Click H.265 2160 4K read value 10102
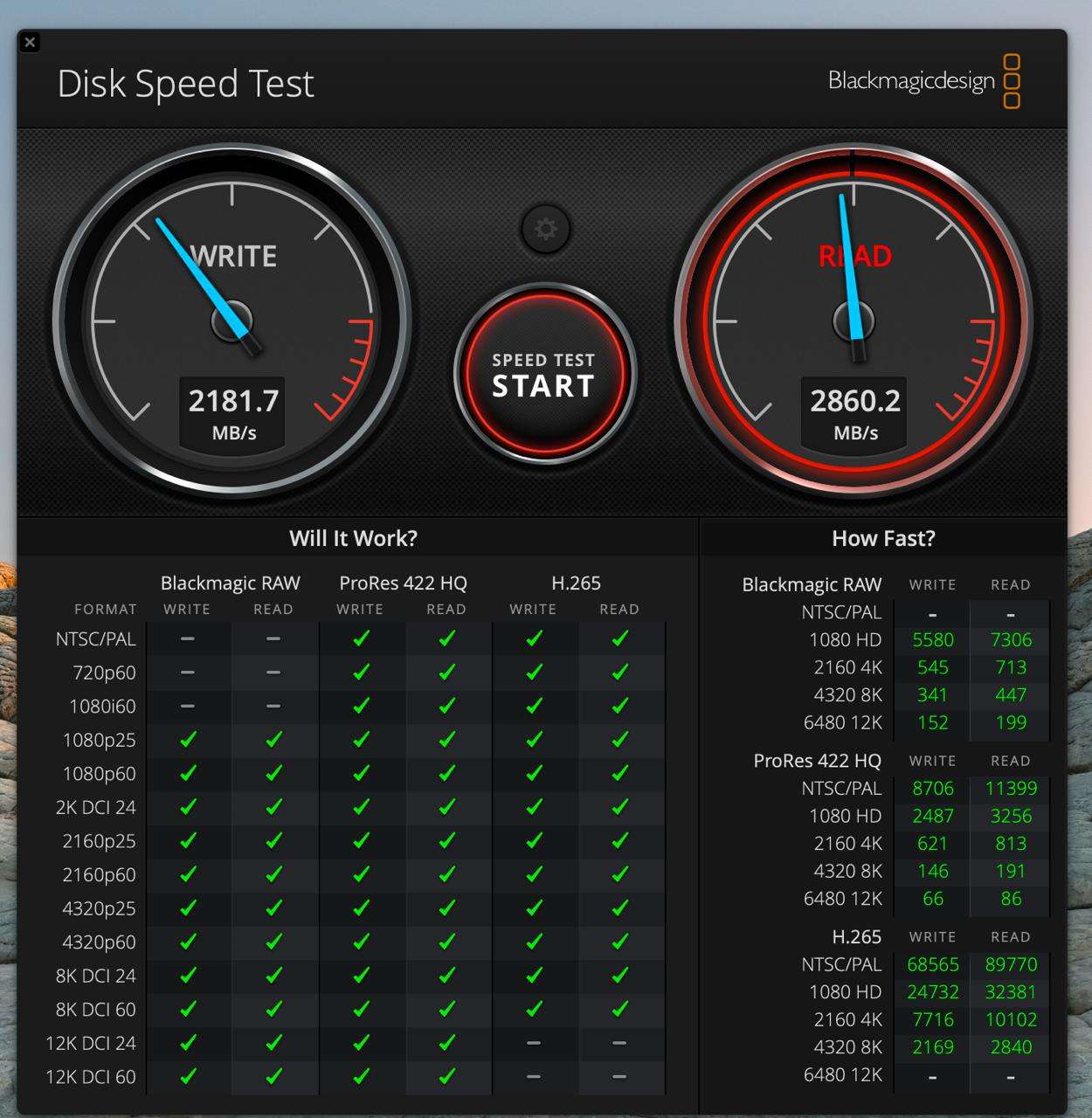1092x1118 pixels. click(1011, 1019)
